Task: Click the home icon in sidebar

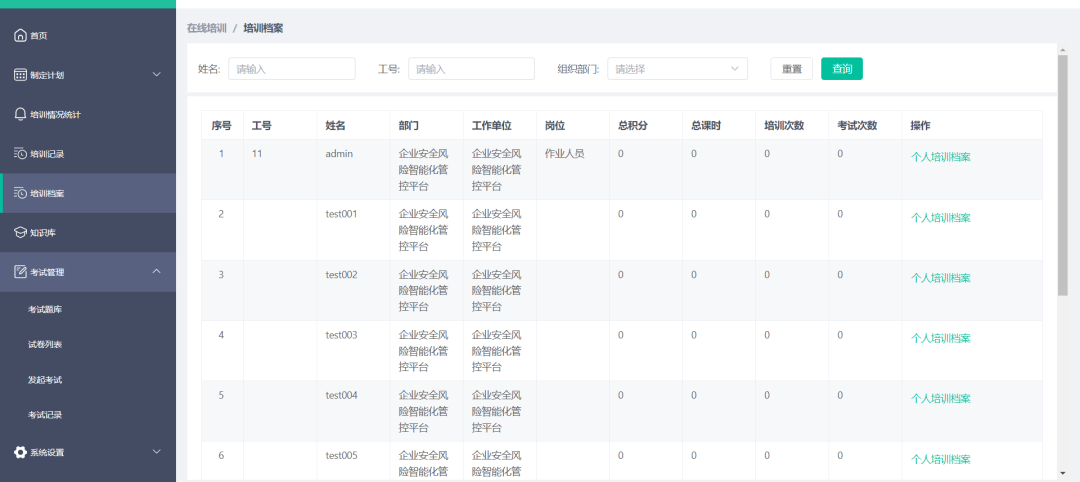Action: click(20, 36)
